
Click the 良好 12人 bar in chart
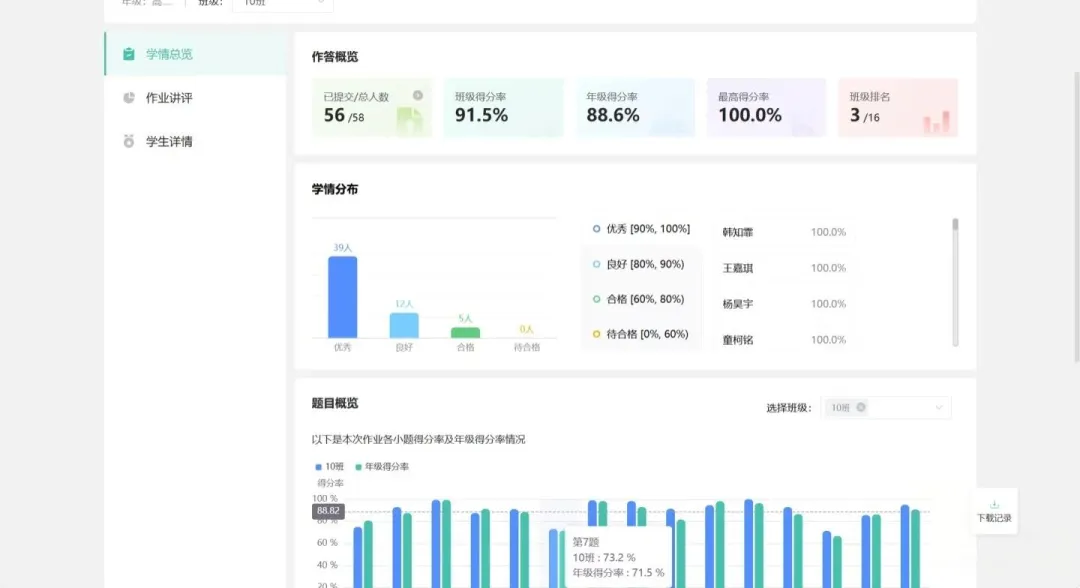(404, 325)
